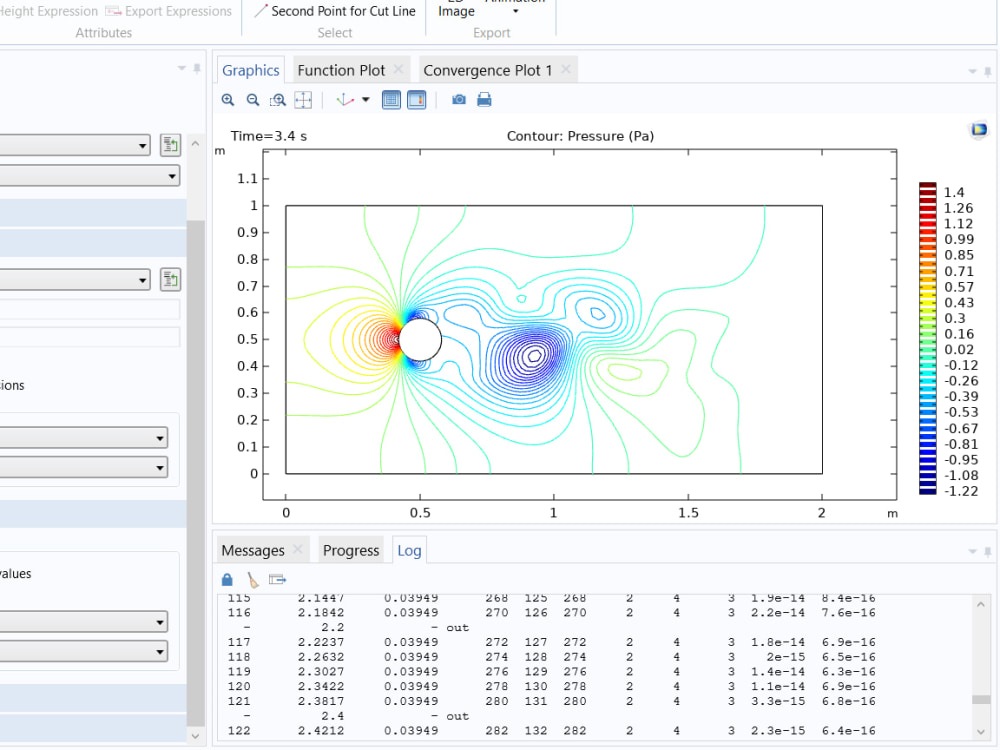Open the view orientation dropdown arrow
This screenshot has width=1000, height=750.
click(x=365, y=100)
